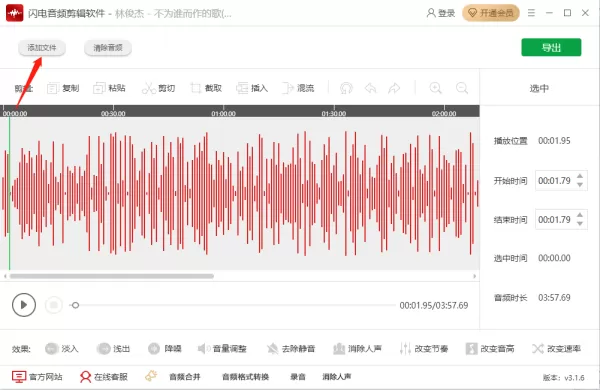
Task: Click right arrow of waveform scrollbar
Action: [474, 276]
